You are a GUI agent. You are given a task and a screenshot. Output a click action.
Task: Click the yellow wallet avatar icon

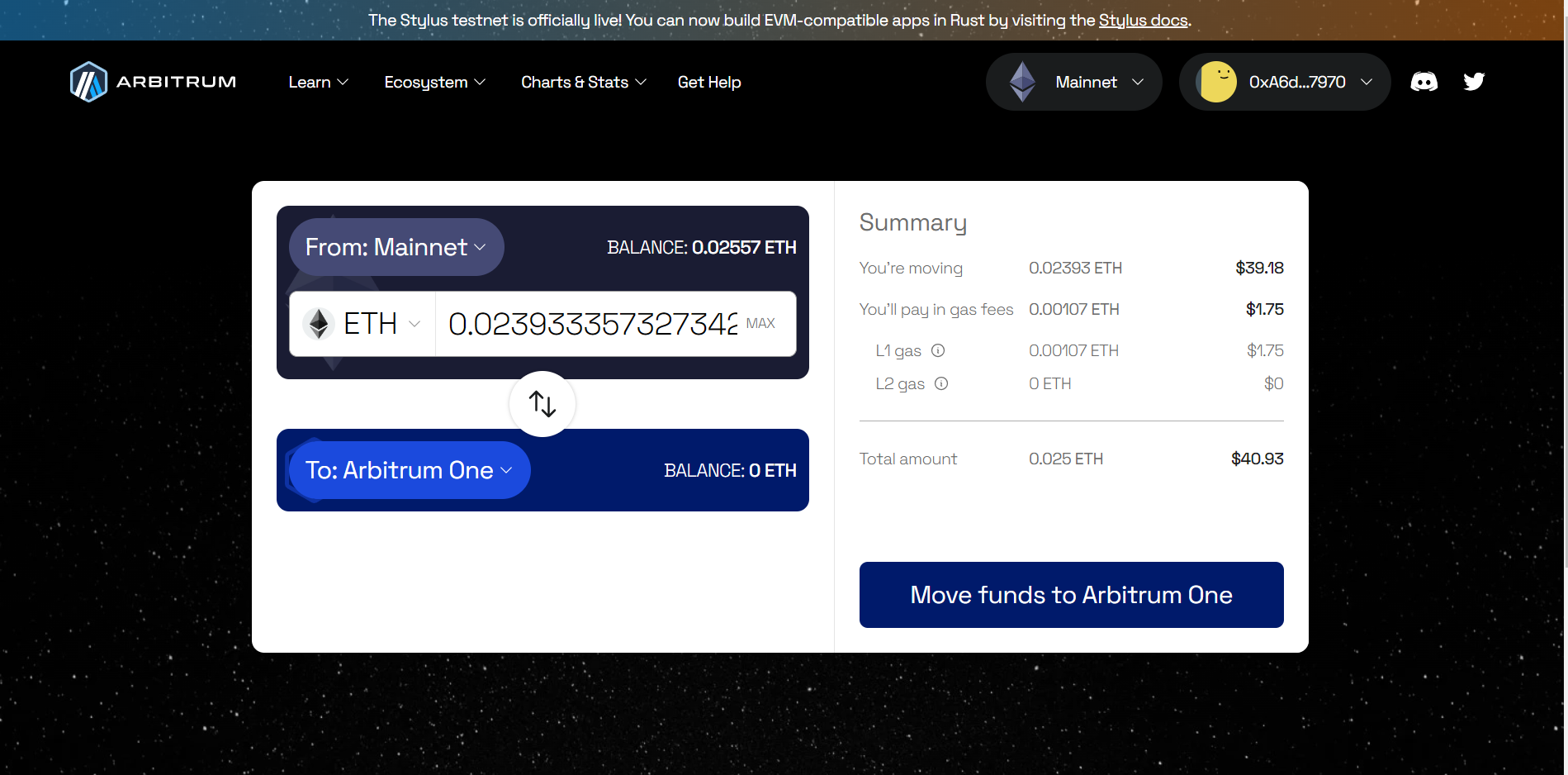pyautogui.click(x=1217, y=82)
